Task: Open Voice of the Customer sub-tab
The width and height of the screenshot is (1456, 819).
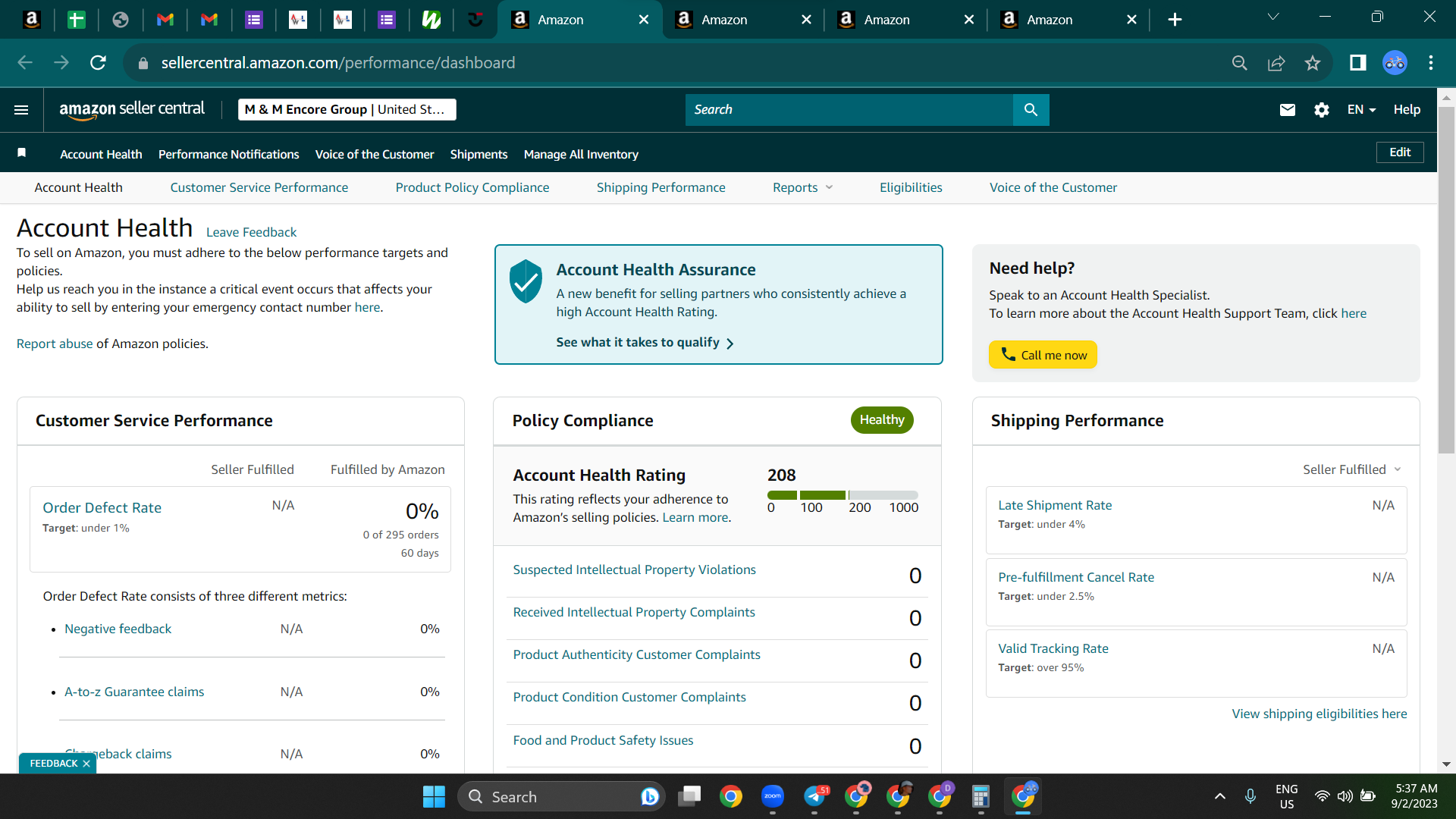Action: click(x=1053, y=187)
